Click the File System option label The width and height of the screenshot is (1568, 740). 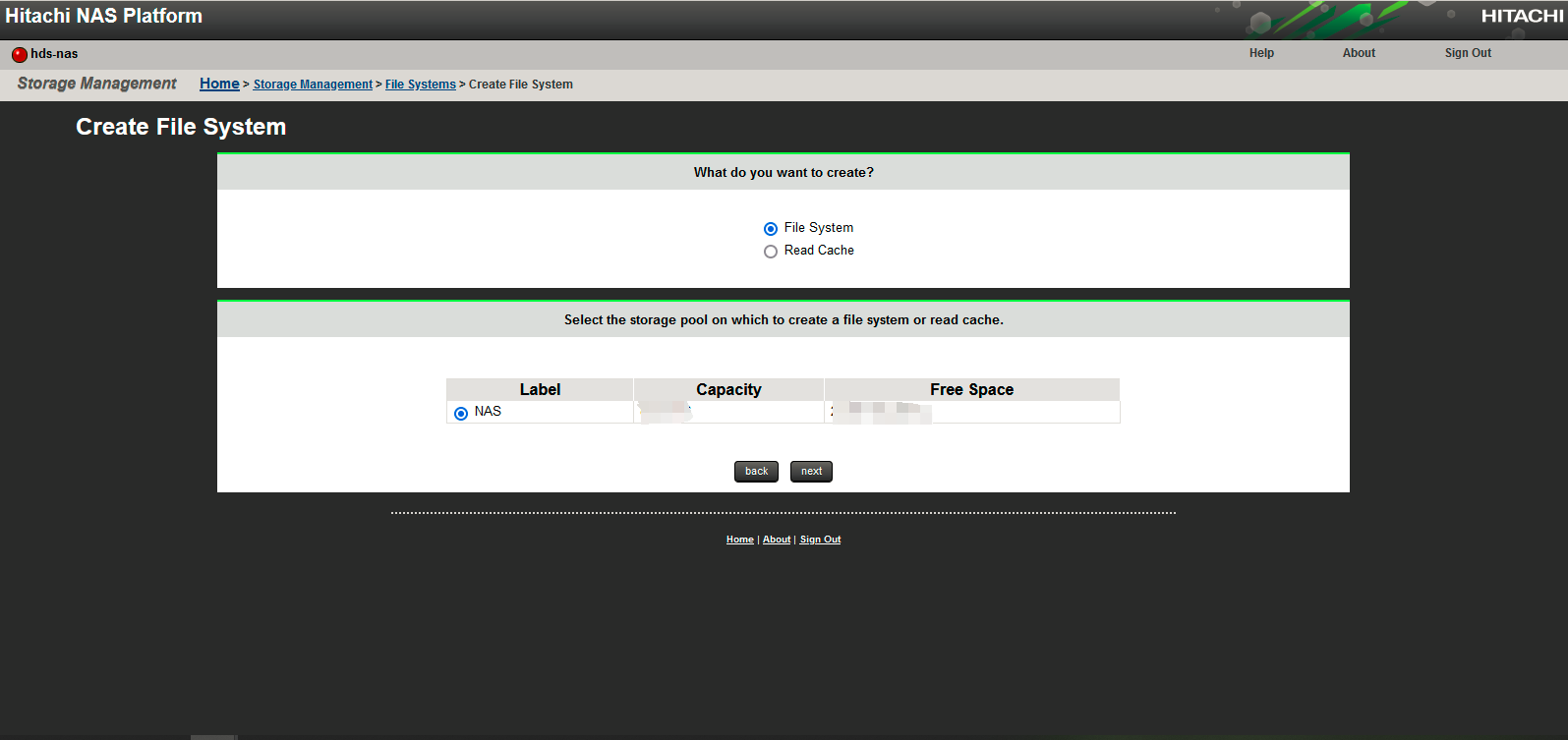tap(819, 228)
